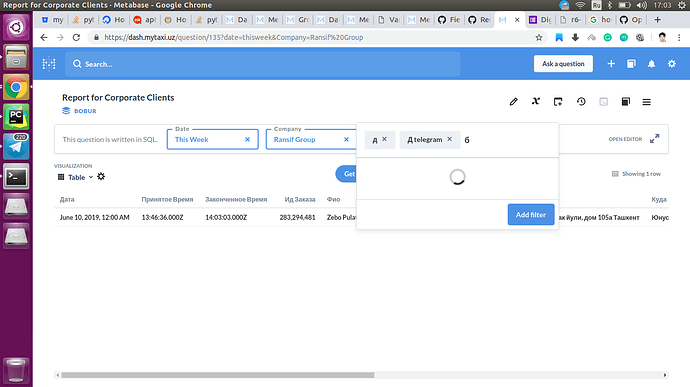
Task: Sort by Дата column header
Action: pos(67,199)
